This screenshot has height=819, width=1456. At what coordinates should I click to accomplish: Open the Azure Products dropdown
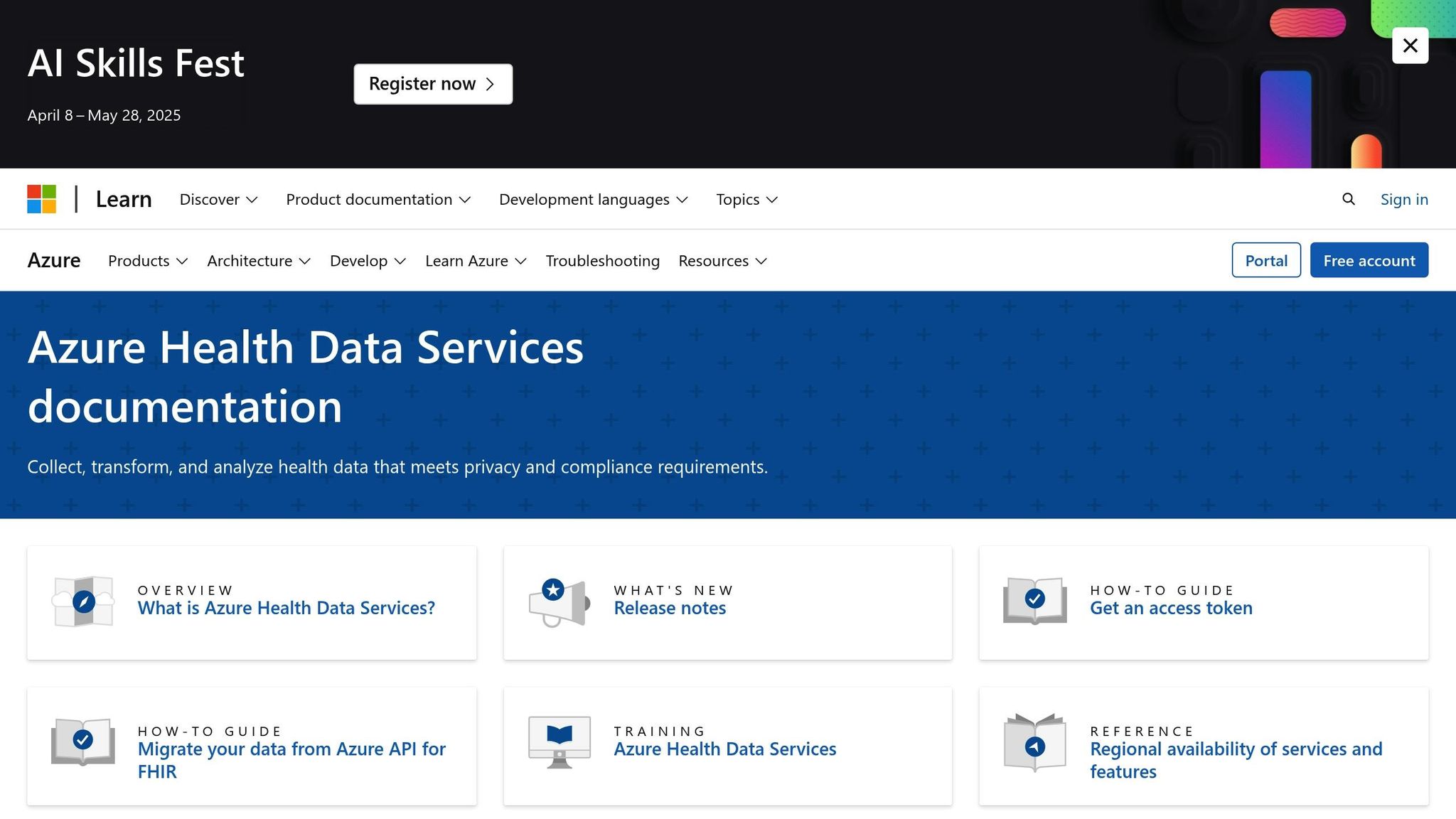(x=148, y=261)
